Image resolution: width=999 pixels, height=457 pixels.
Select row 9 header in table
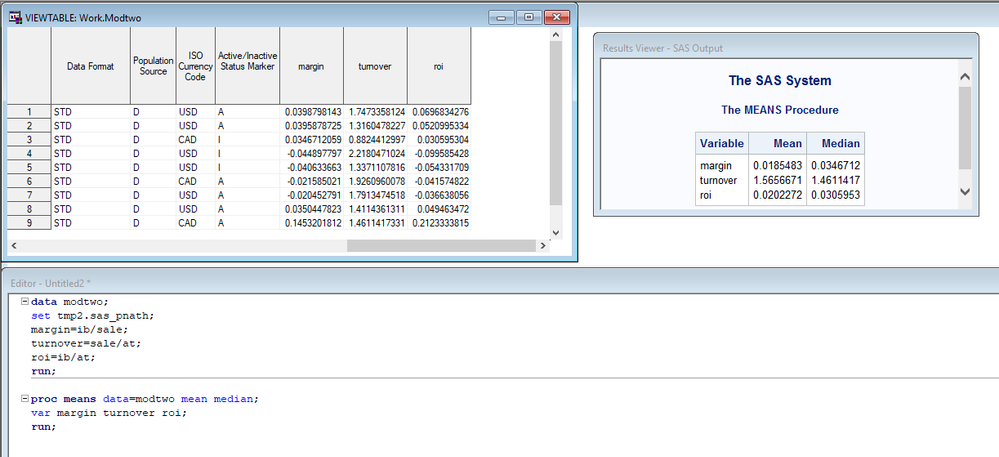click(29, 224)
